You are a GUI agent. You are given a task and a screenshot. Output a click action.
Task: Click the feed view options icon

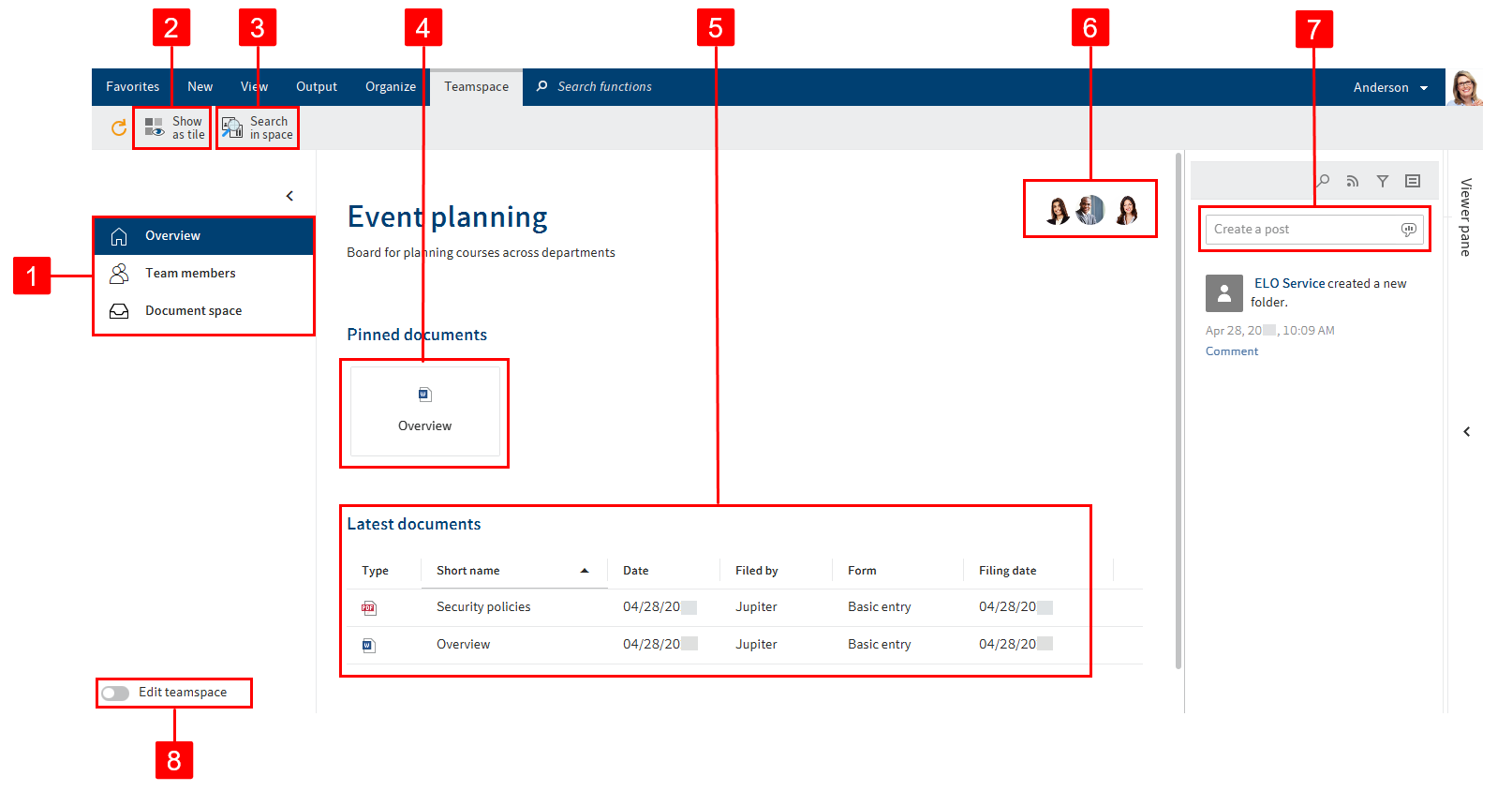[1413, 182]
